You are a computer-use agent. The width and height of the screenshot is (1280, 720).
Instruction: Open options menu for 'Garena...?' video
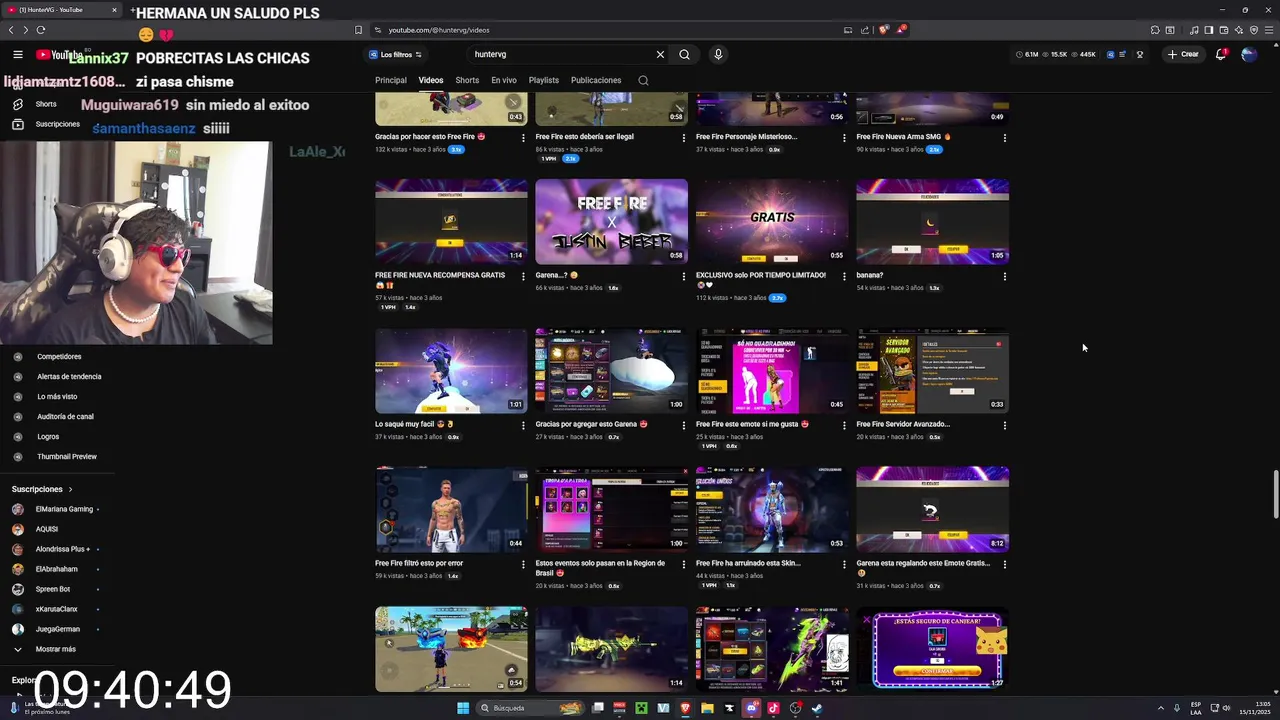pyautogui.click(x=684, y=276)
